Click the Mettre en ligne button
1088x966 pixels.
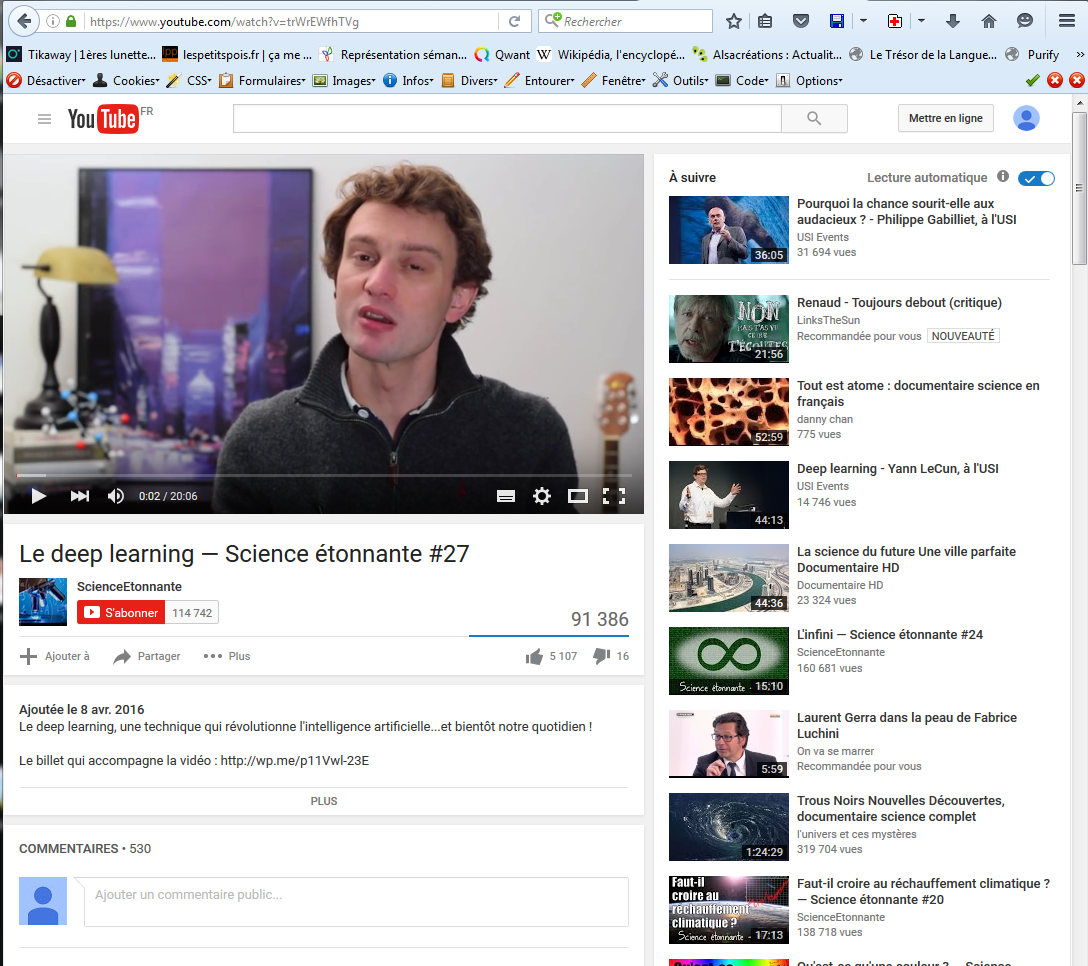[945, 118]
